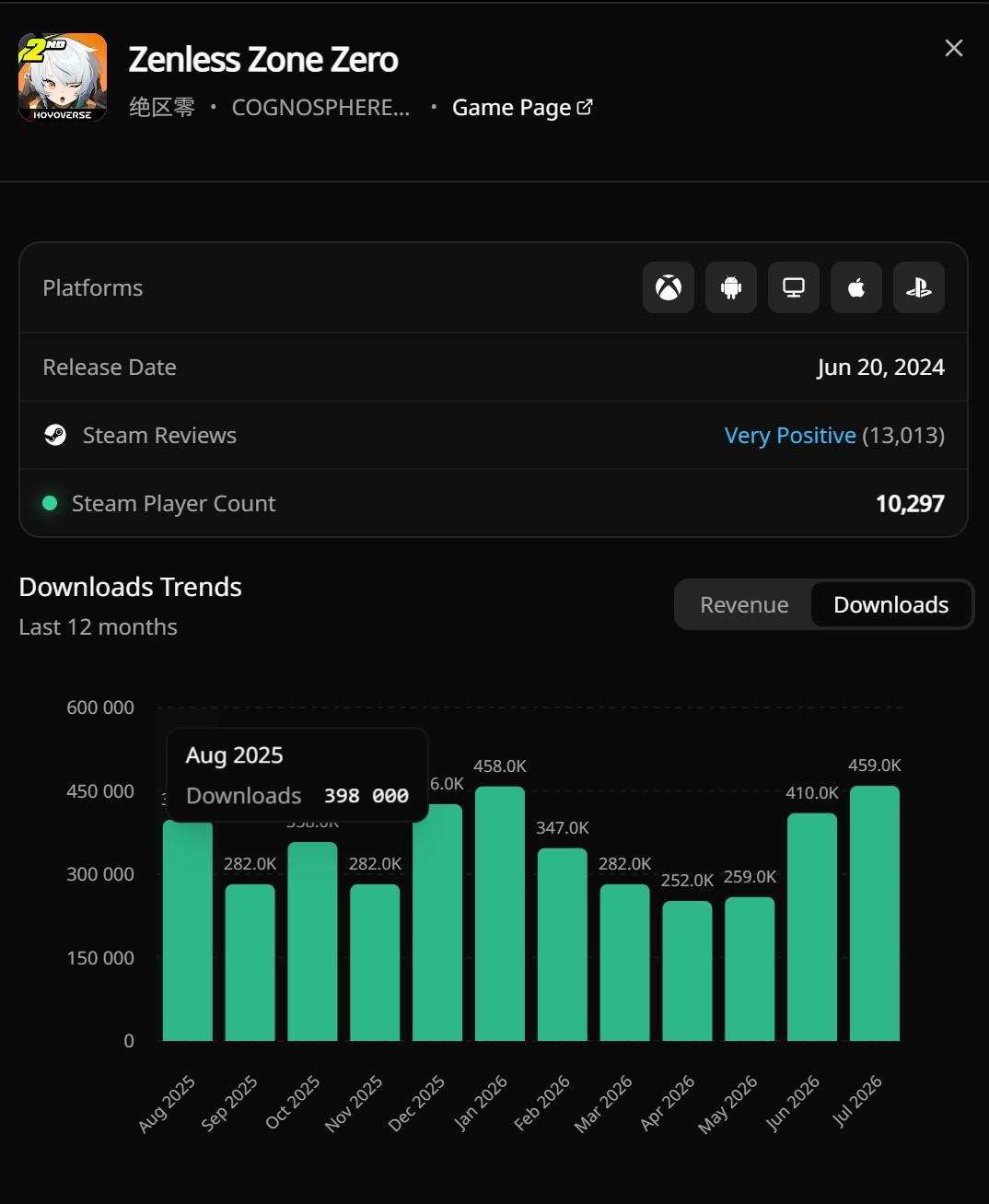989x1204 pixels.
Task: Click the Steam logo beside Steam Reviews
Action: pos(55,435)
